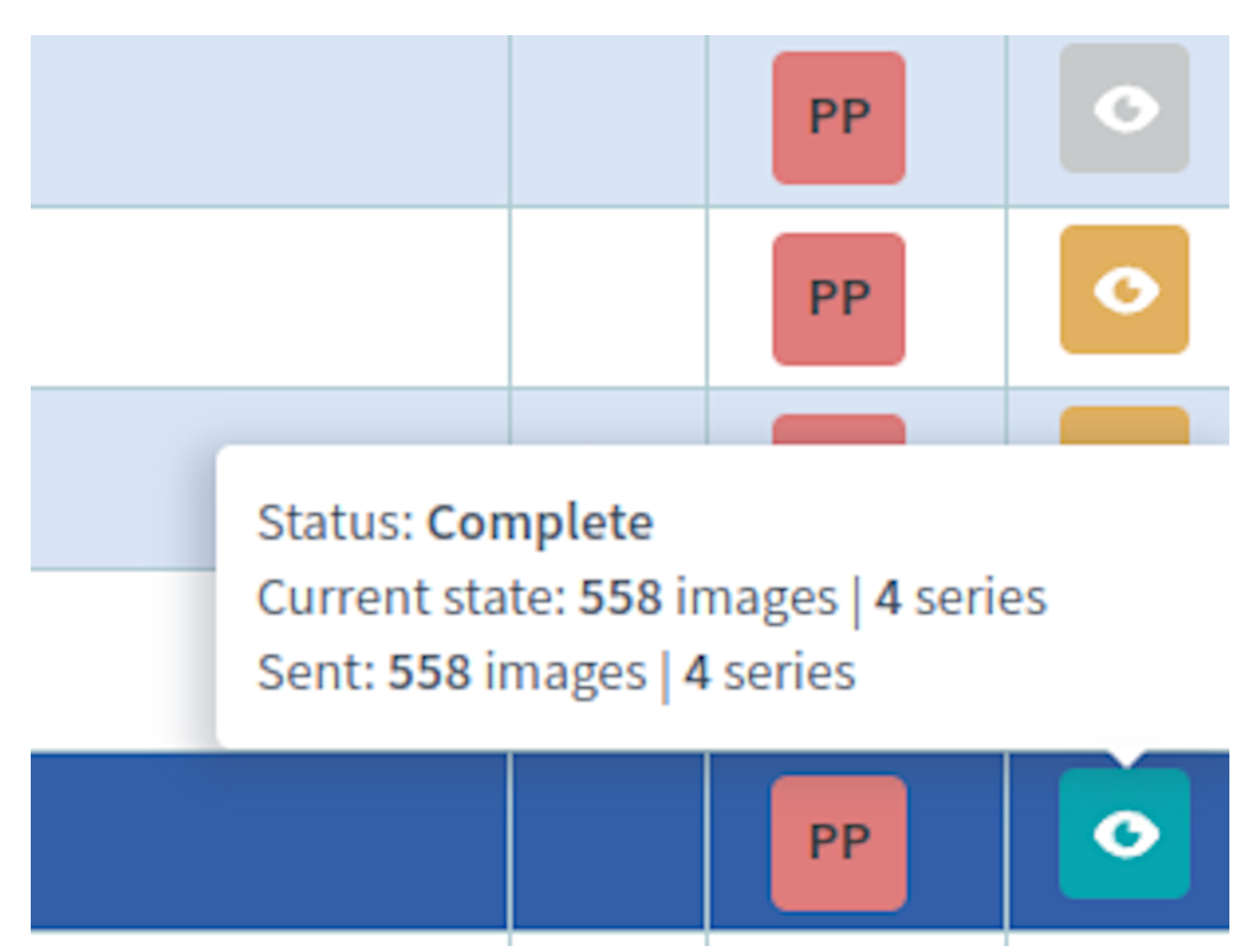Click the red PP badge in the second row
The height and width of the screenshot is (952, 1255).
[839, 299]
